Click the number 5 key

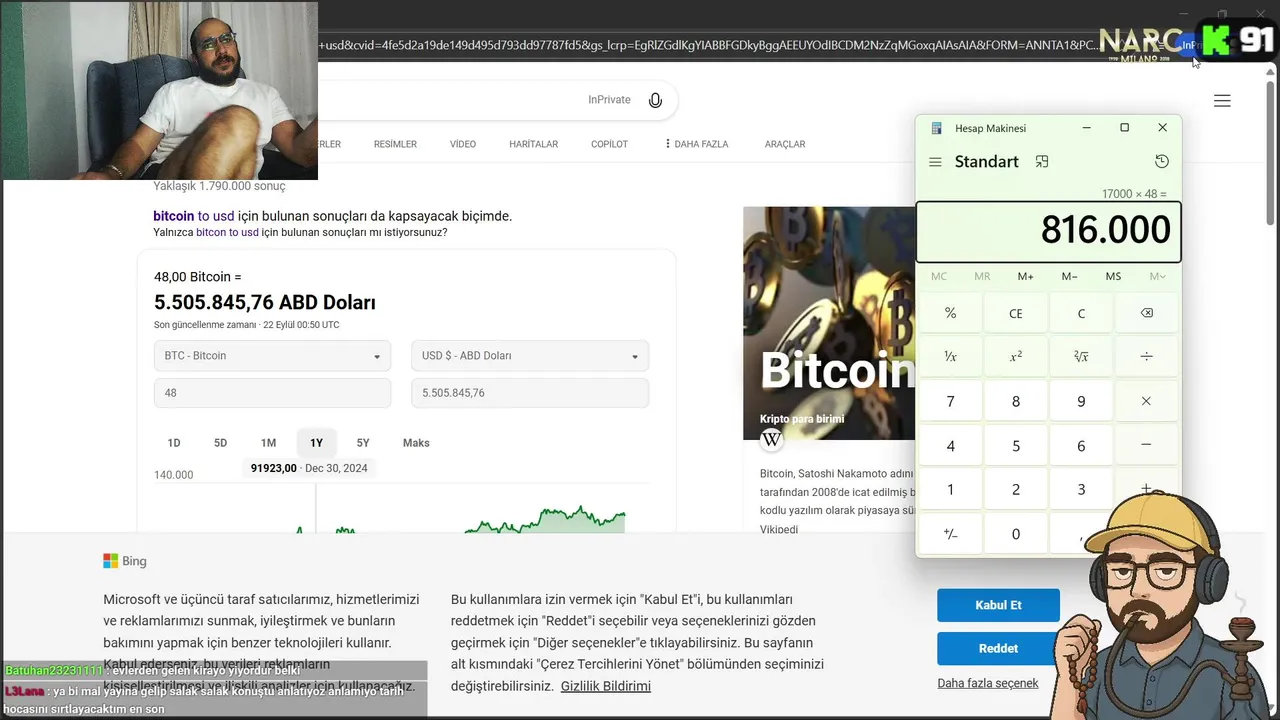1016,445
